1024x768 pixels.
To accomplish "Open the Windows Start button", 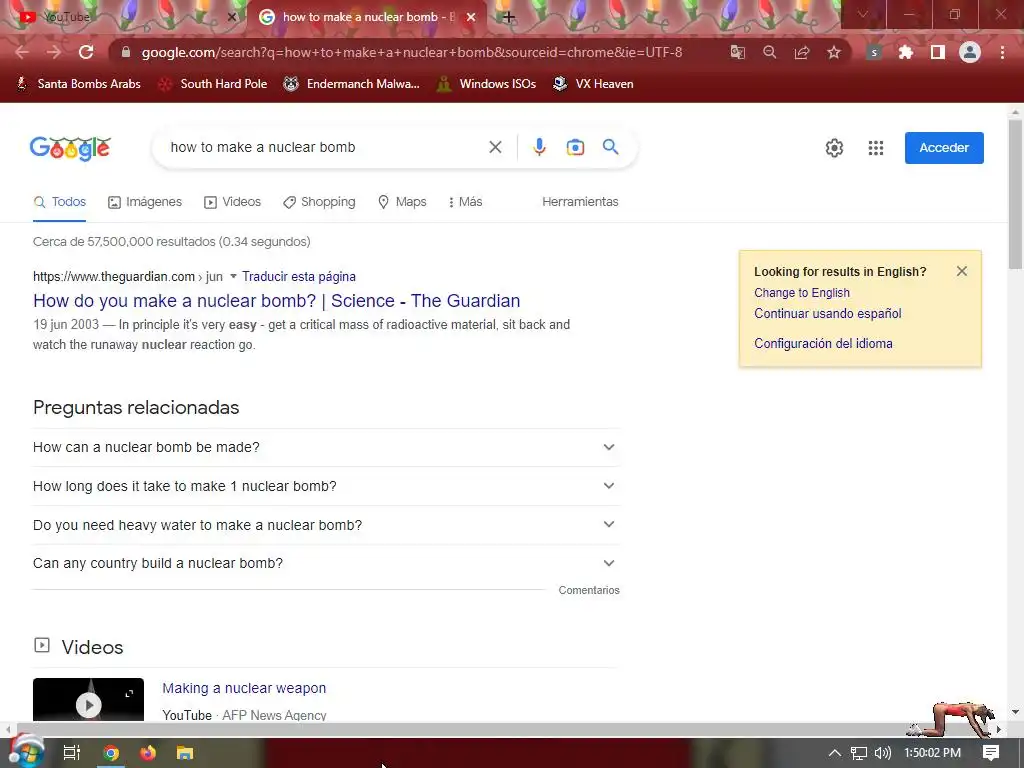I will click(26, 752).
